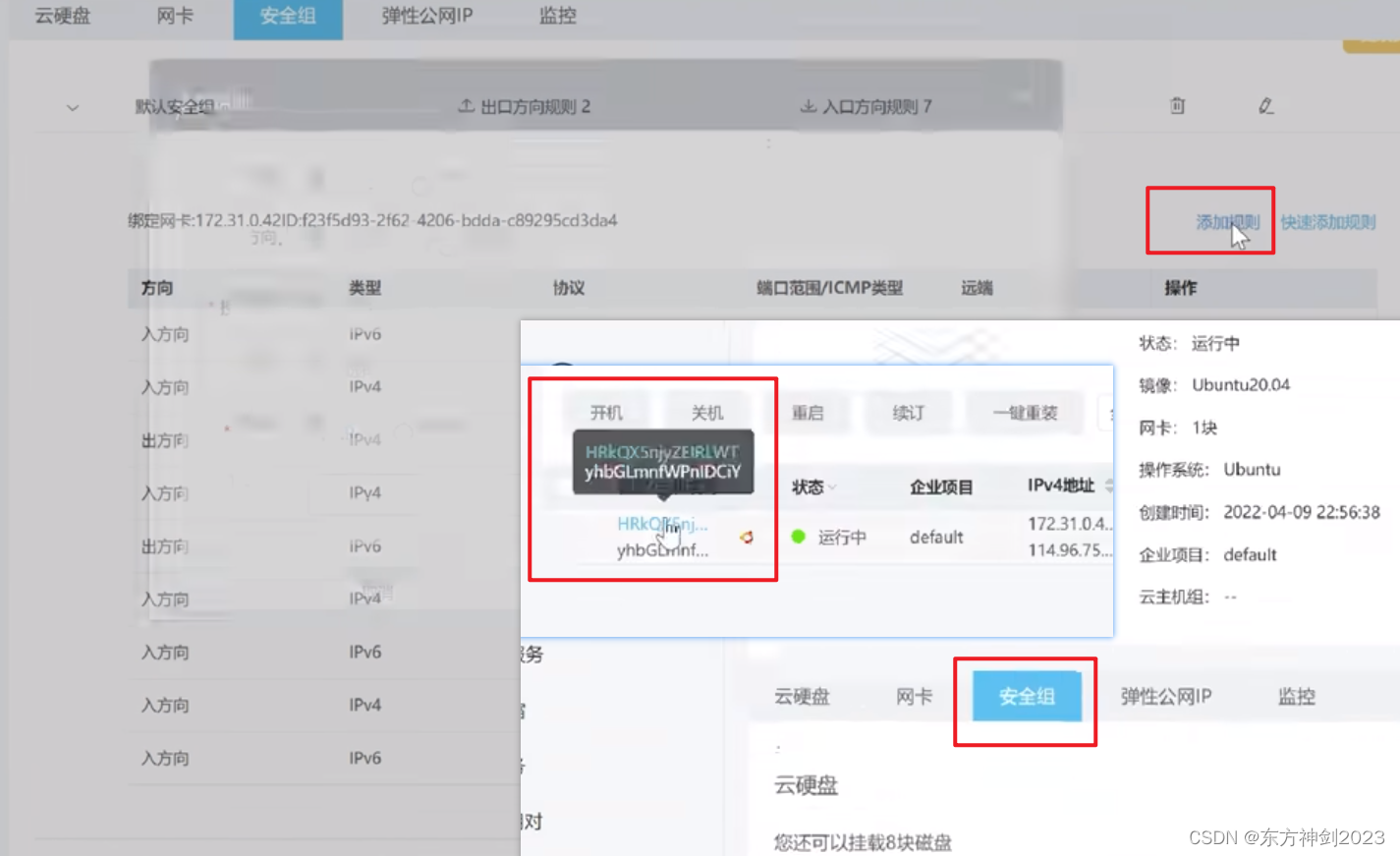Click the 出口方向规则 2 label
This screenshot has width=1400, height=856.
[x=535, y=106]
